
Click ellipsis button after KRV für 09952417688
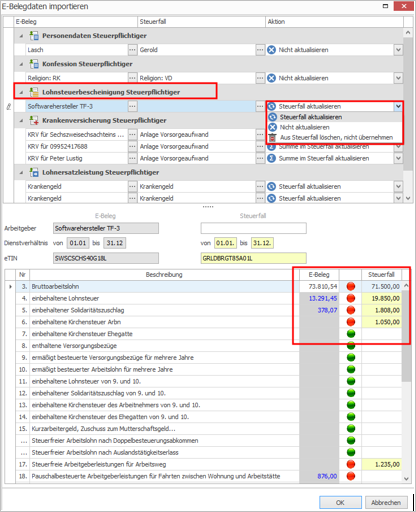(132, 146)
